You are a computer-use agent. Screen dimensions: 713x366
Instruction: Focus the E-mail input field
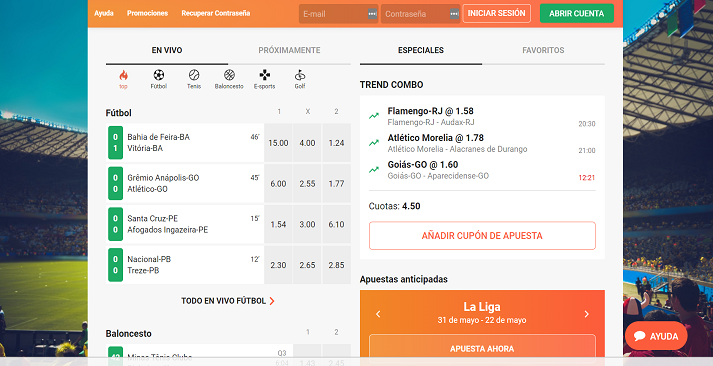[338, 14]
